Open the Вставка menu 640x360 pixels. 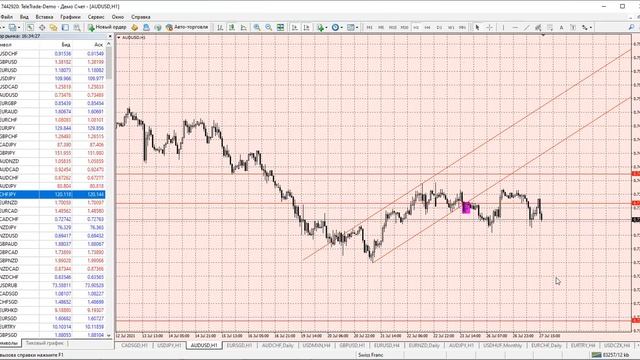44,17
